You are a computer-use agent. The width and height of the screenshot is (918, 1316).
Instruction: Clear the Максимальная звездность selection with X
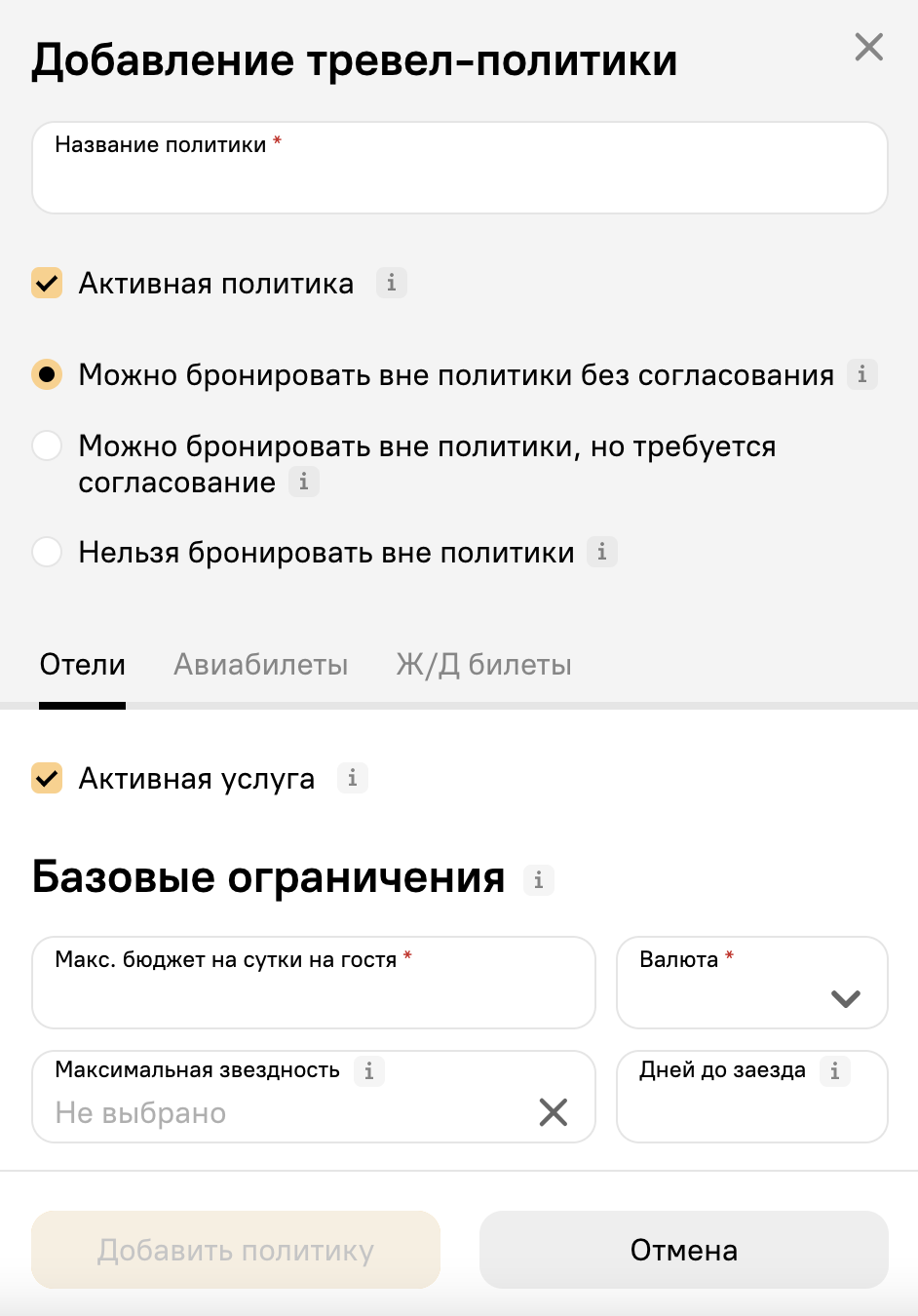554,1112
